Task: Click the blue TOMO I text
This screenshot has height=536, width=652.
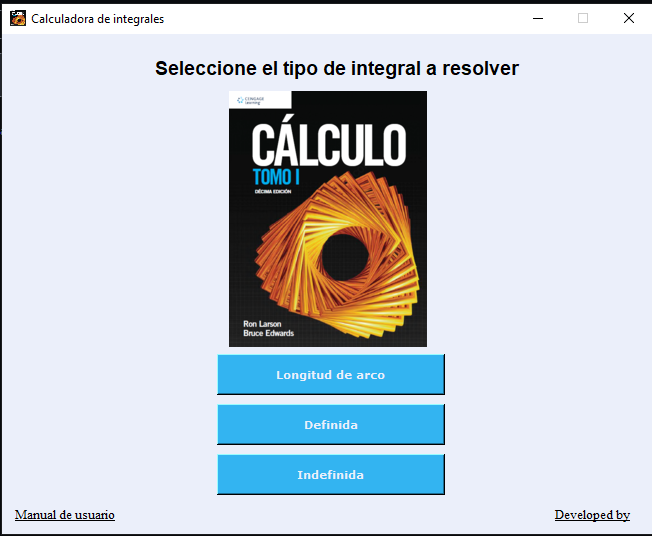Action: click(x=276, y=177)
